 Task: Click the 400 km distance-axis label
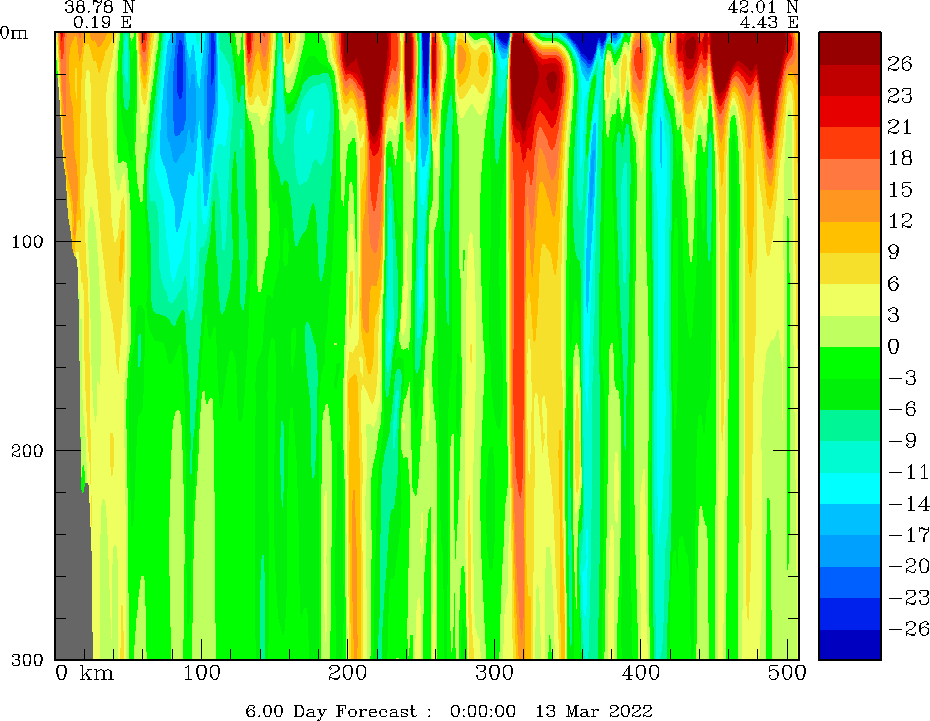point(641,674)
